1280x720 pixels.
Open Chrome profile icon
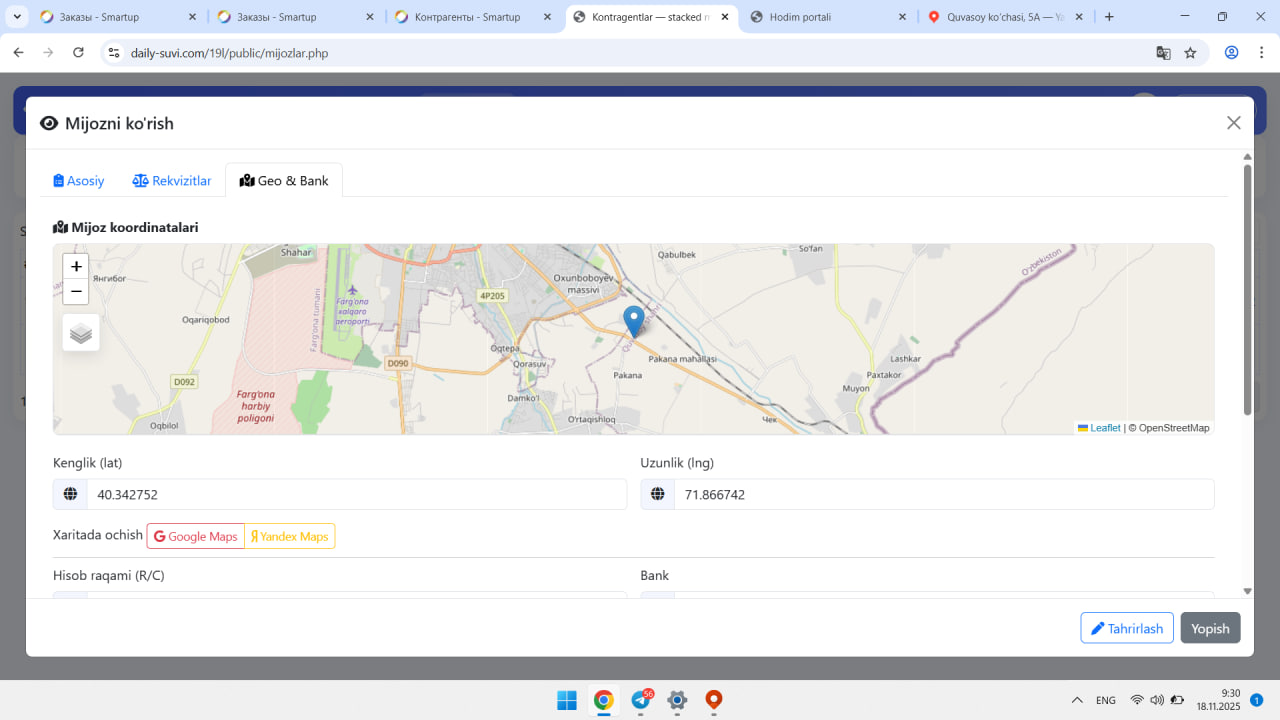click(1231, 53)
